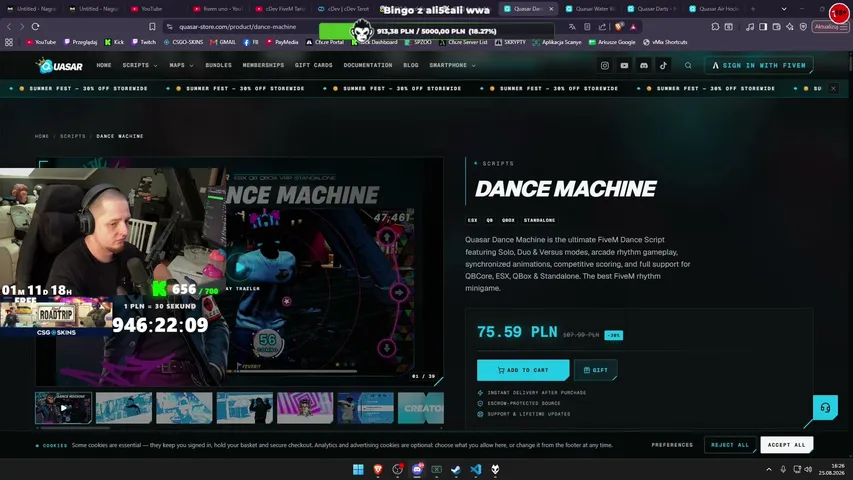Click the browser forward arrow

pyautogui.click(x=22, y=27)
